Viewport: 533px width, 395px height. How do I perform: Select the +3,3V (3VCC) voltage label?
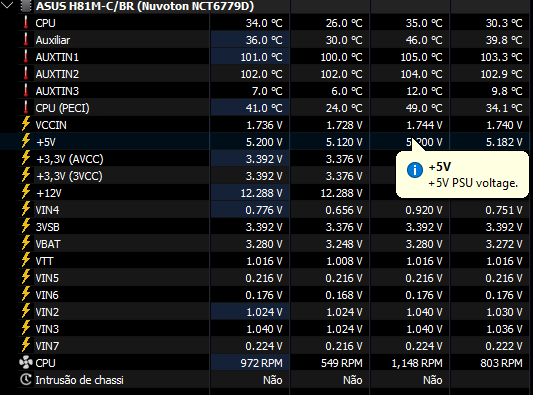69,176
